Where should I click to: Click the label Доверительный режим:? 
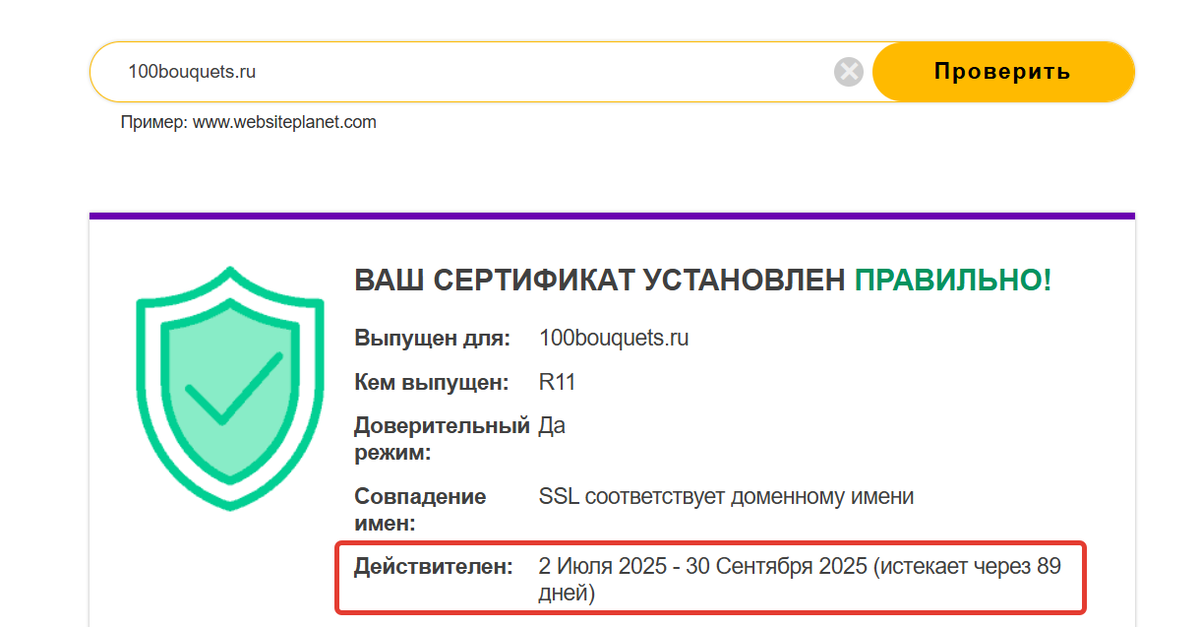[442, 440]
